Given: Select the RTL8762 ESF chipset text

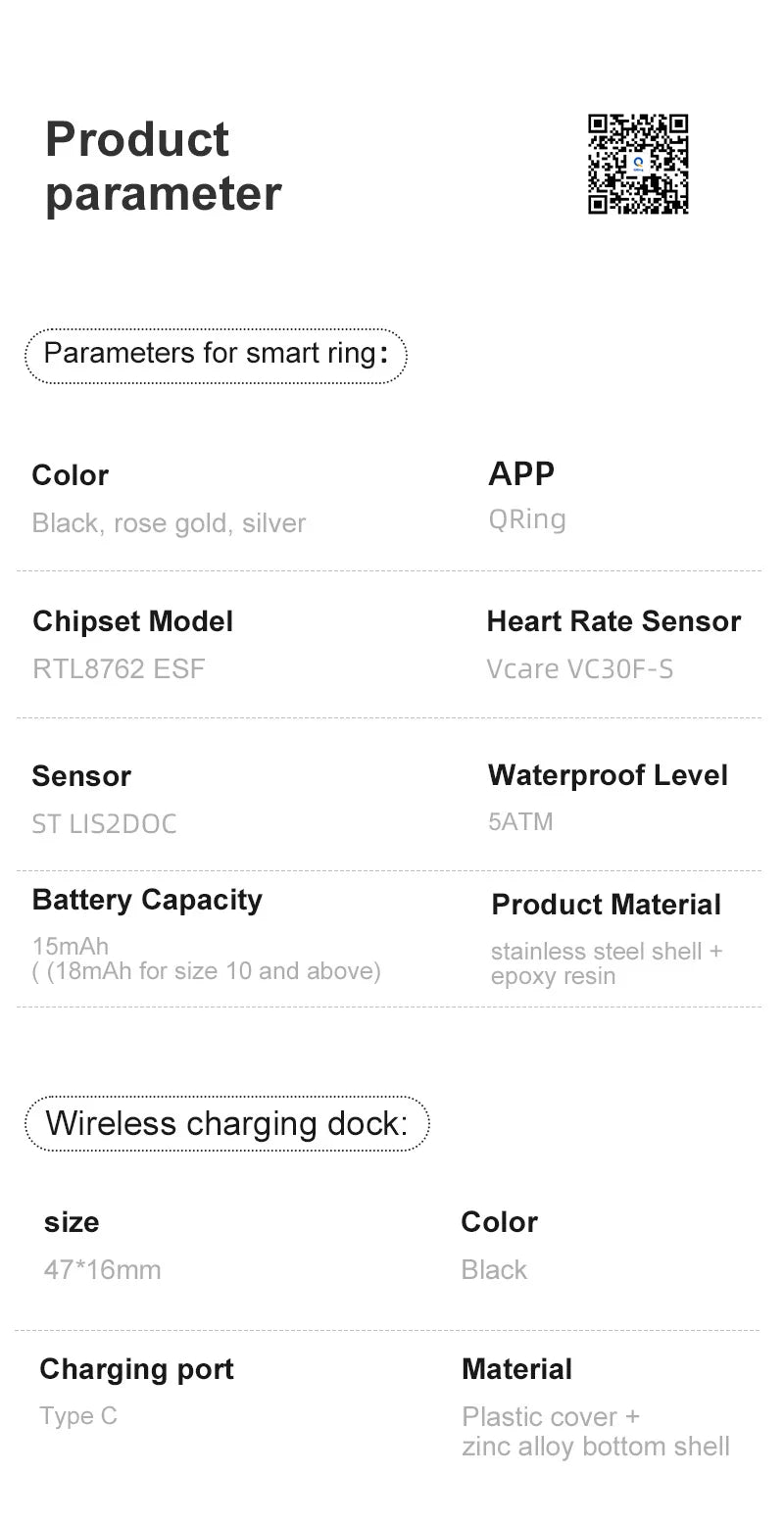Looking at the screenshot, I should coord(119,669).
